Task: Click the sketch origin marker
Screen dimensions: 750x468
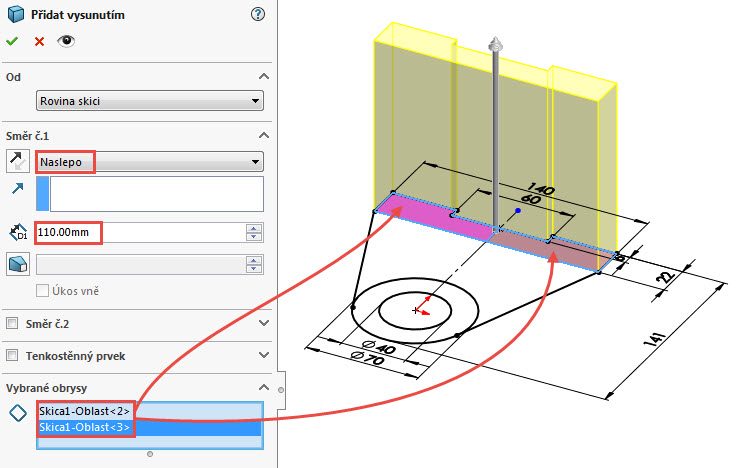Action: [416, 311]
